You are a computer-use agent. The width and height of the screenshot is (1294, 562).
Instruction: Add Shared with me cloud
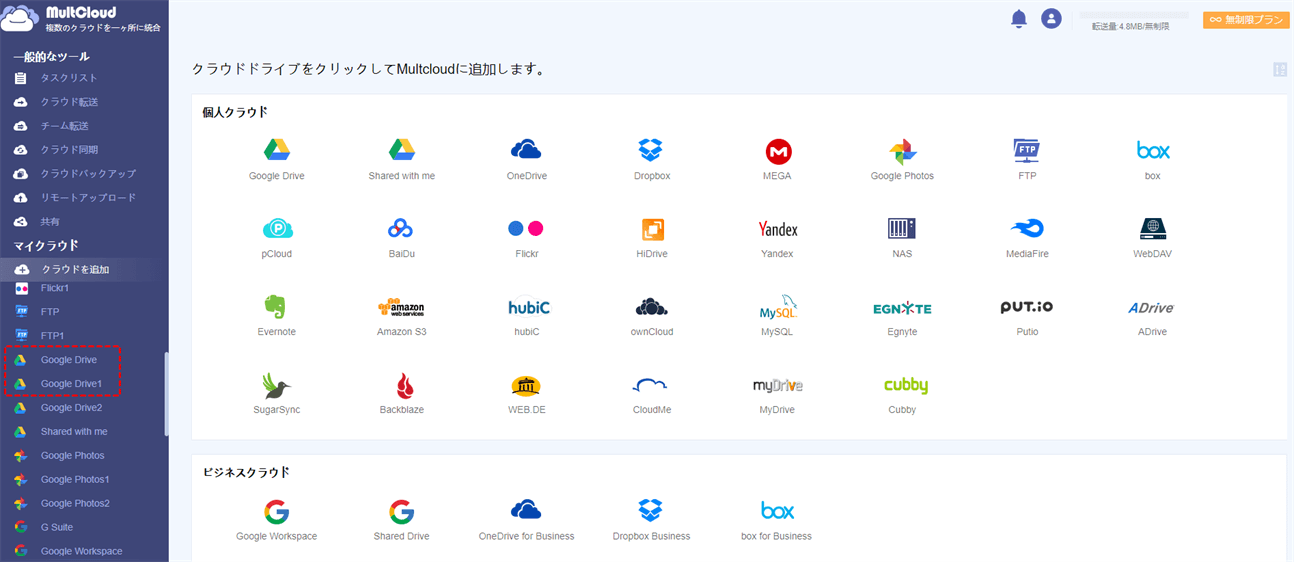pyautogui.click(x=402, y=160)
